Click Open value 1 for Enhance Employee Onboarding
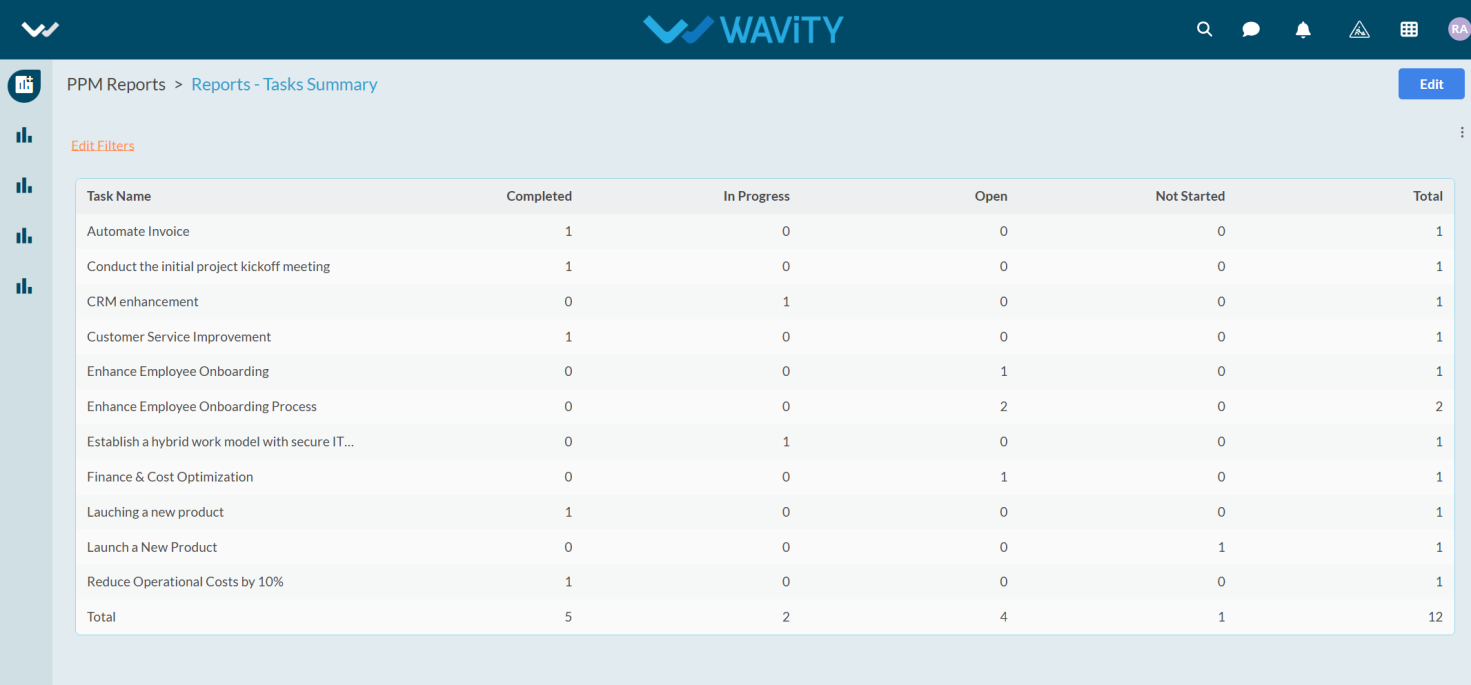Screen dimensions: 1471x685 click(1003, 371)
